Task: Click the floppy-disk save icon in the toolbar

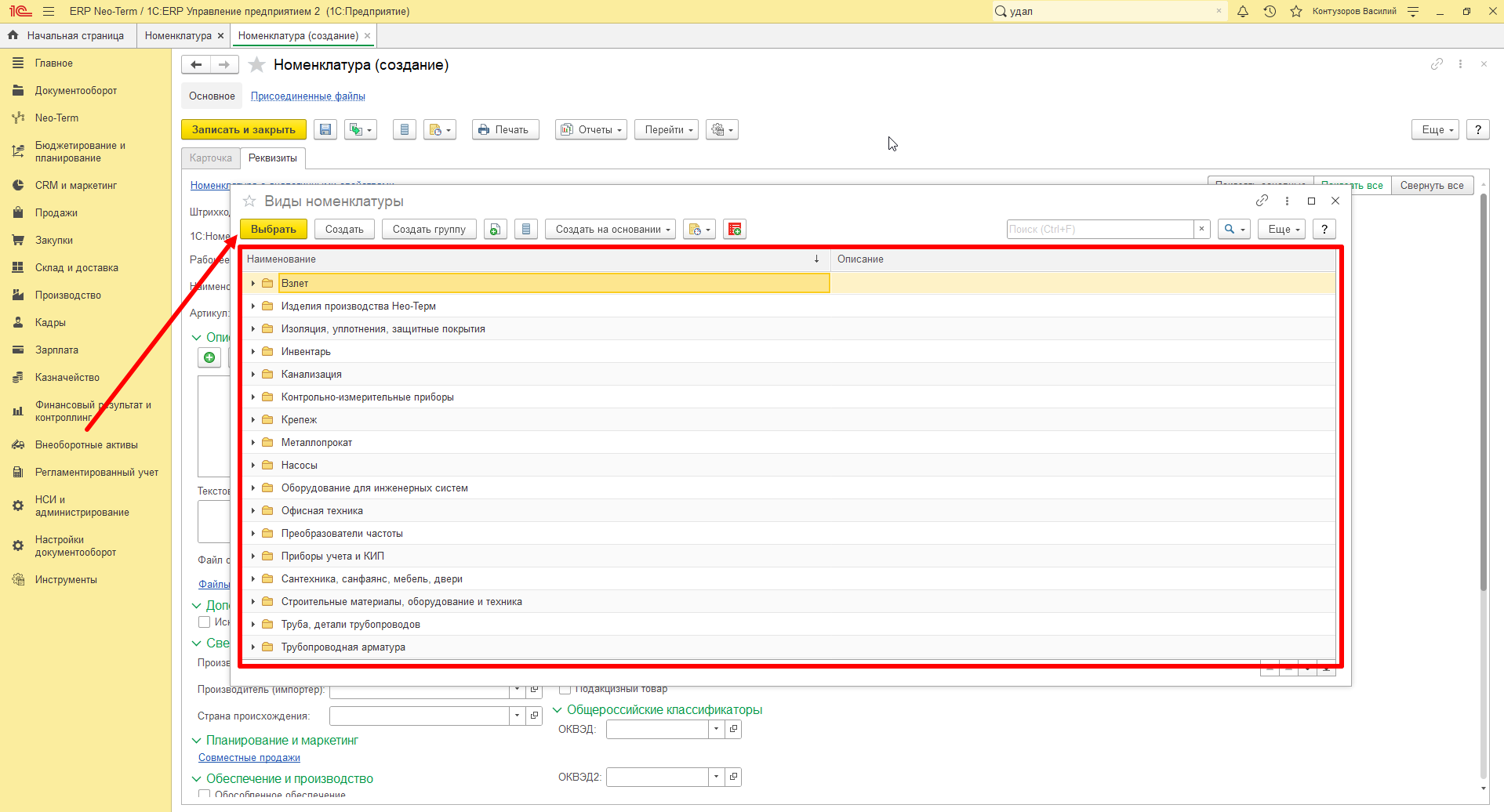Action: pos(325,130)
